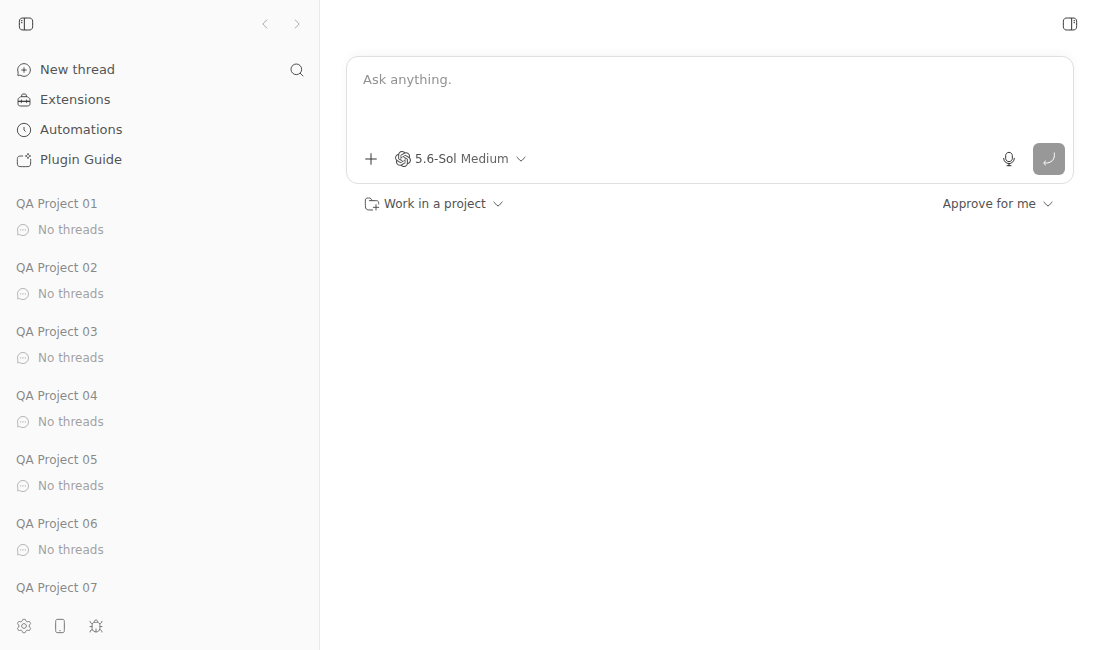Click No threads under QA Project 02
1100x650 pixels.
(x=60, y=294)
